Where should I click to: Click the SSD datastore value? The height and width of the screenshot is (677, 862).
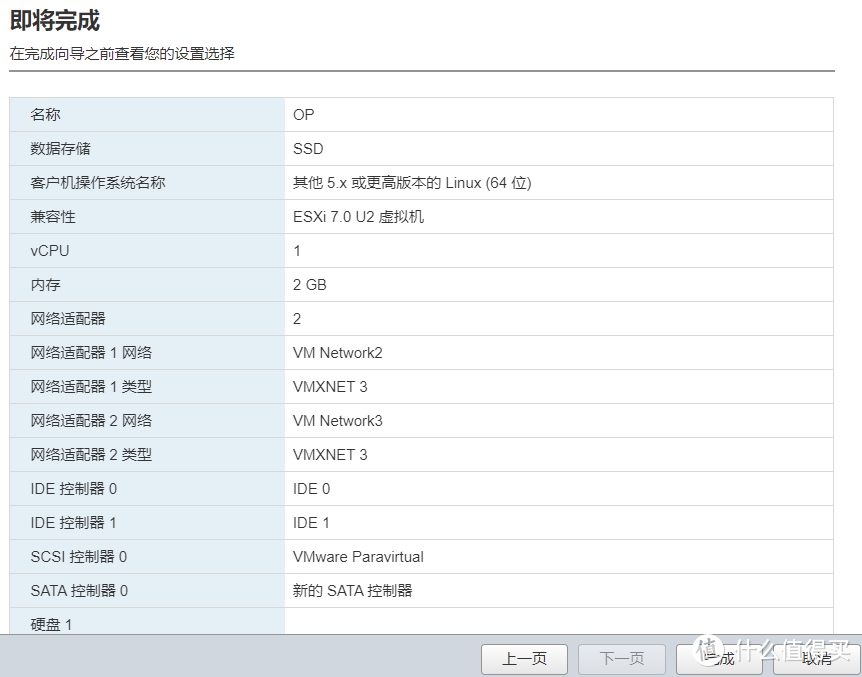coord(308,149)
